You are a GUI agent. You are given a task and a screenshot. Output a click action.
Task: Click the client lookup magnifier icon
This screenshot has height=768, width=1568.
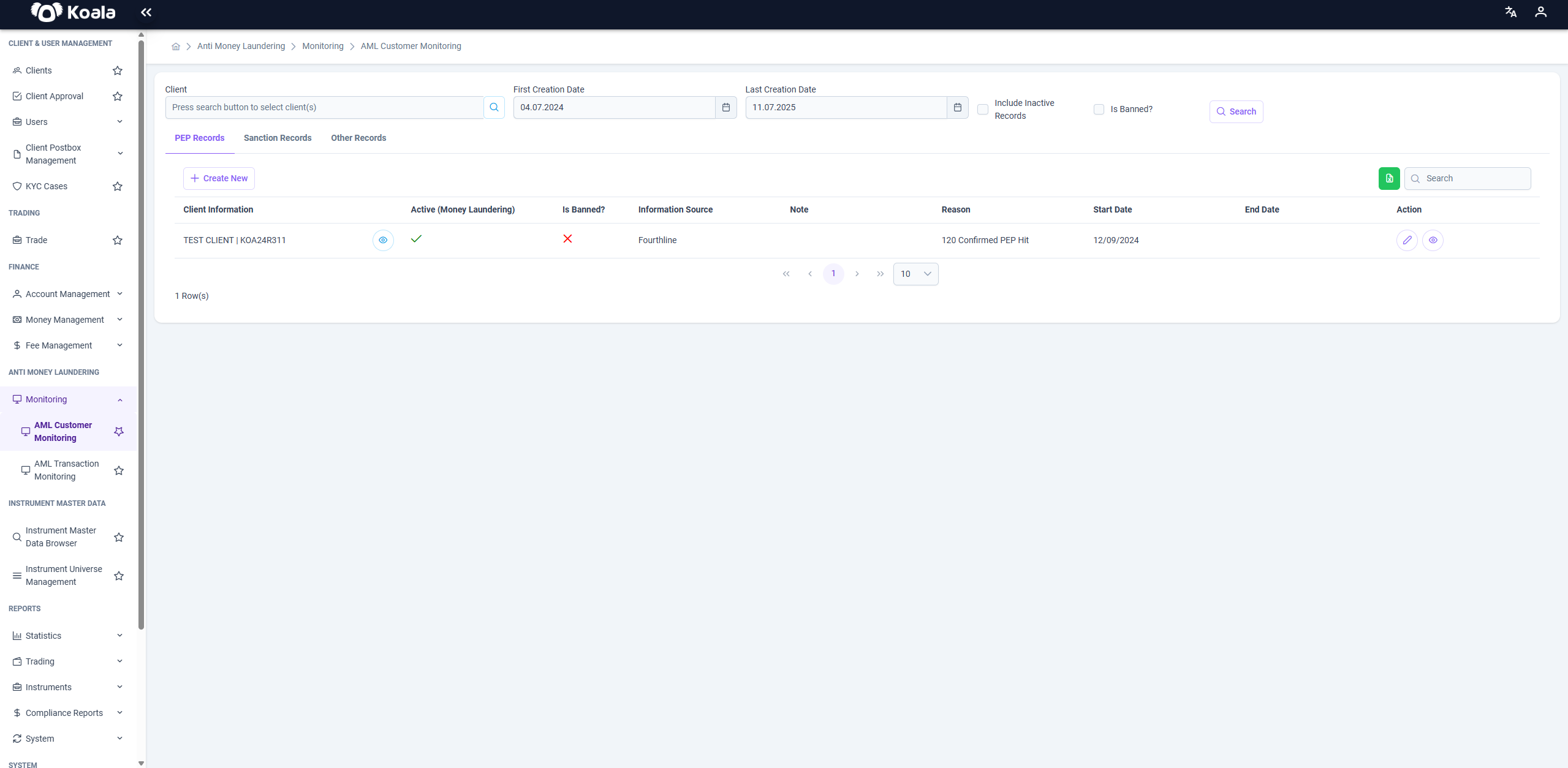pos(494,107)
